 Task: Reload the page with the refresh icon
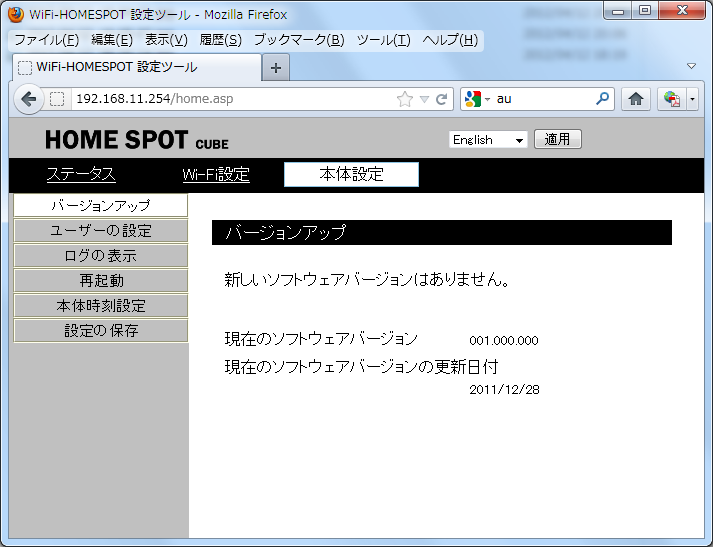tap(442, 99)
